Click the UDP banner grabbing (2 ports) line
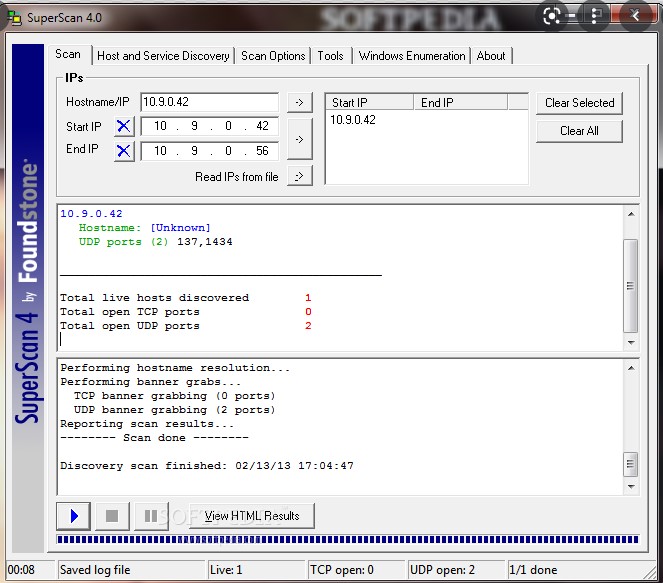 (x=175, y=410)
